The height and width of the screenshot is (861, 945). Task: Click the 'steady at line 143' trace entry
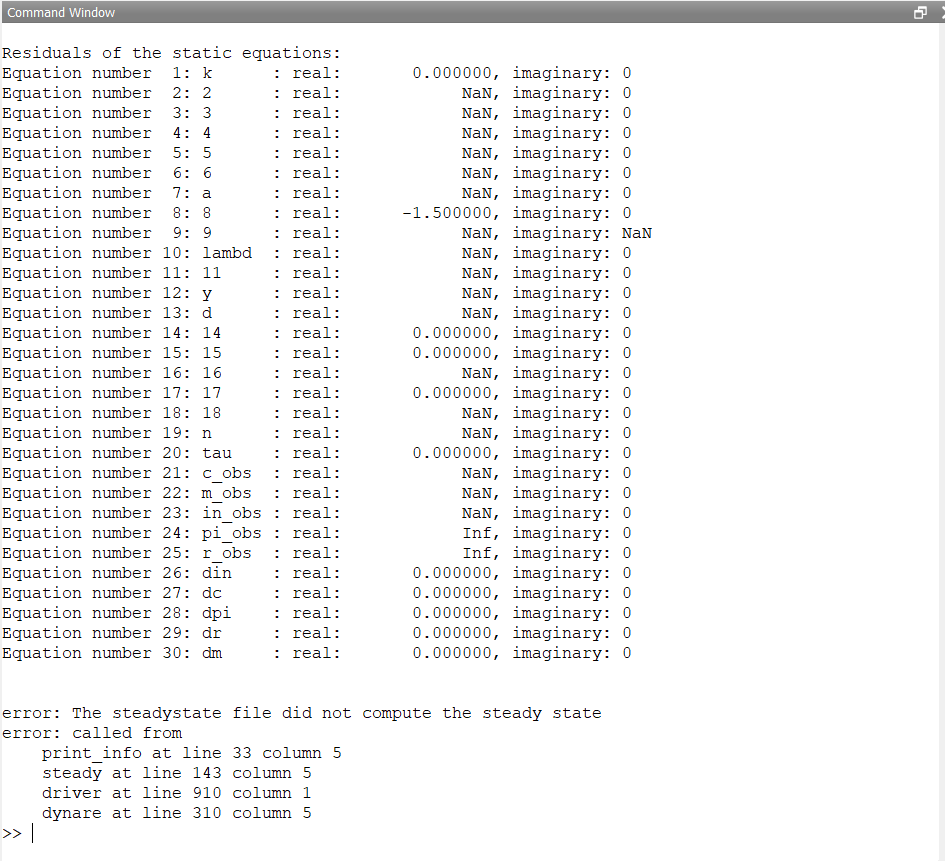(176, 773)
